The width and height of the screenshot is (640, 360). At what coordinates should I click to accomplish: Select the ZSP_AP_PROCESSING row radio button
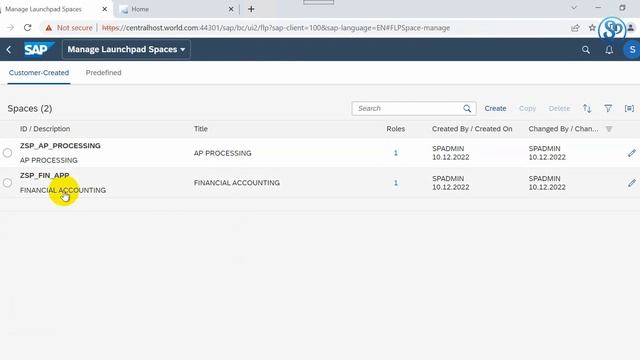(7, 153)
